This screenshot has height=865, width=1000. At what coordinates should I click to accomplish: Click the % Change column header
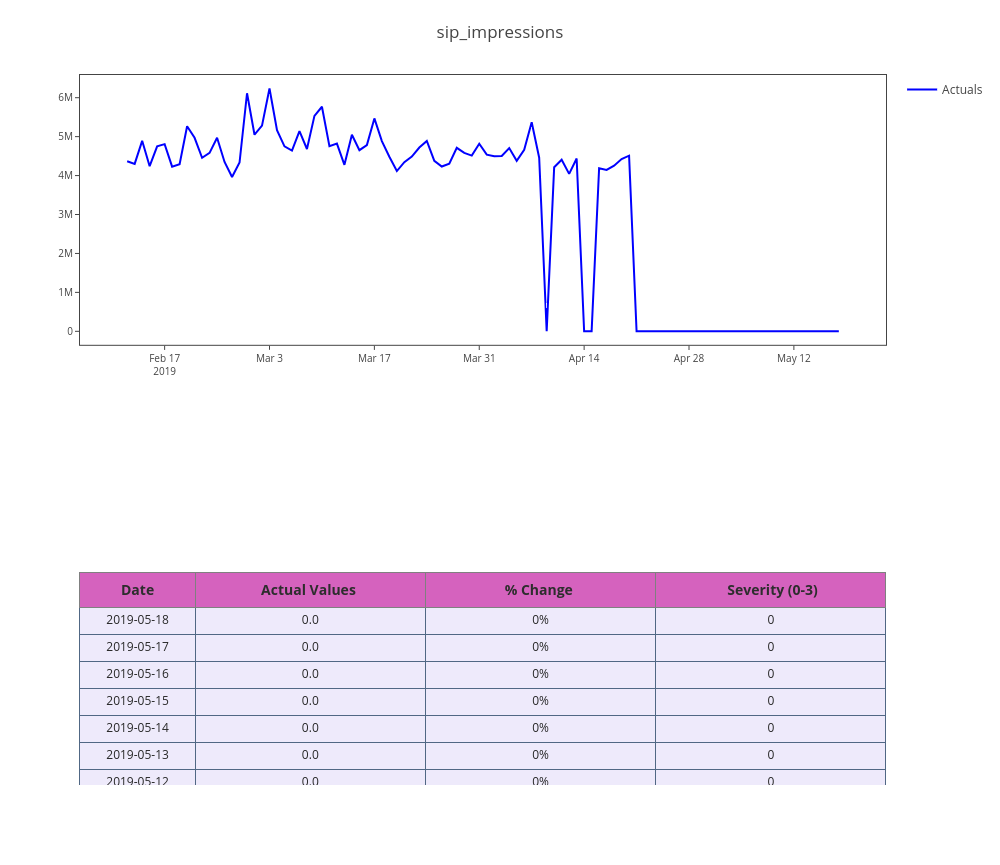(x=539, y=590)
